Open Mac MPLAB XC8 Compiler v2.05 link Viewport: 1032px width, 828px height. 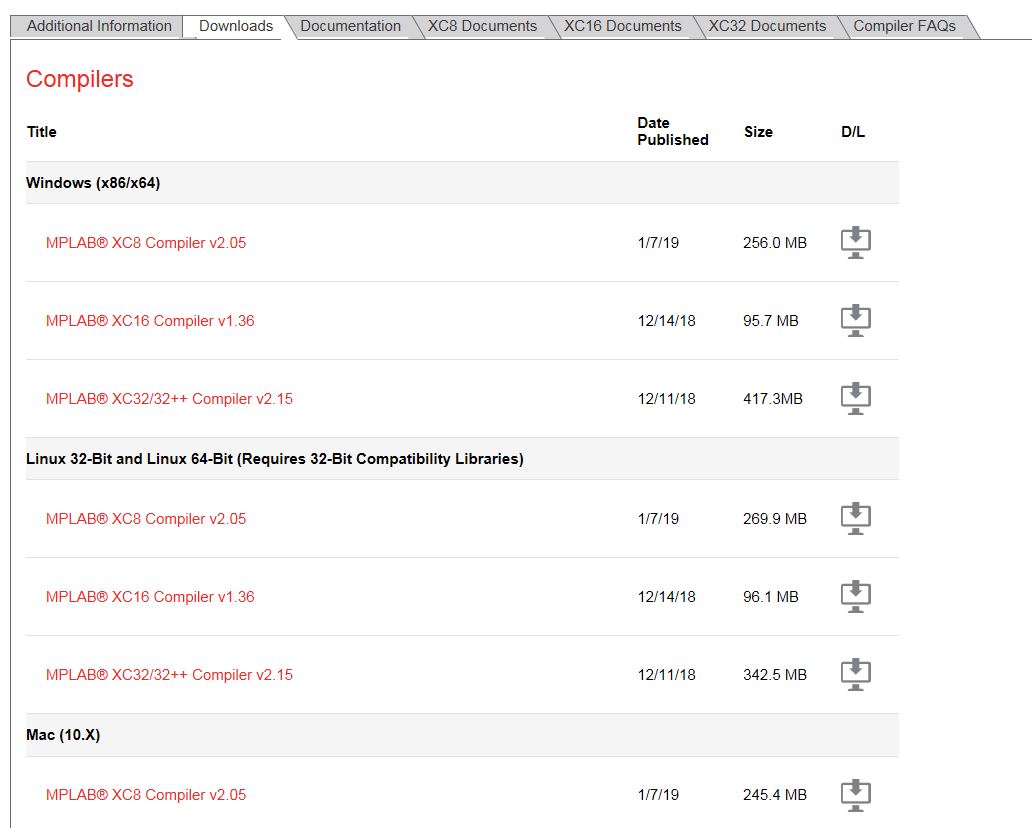point(146,795)
